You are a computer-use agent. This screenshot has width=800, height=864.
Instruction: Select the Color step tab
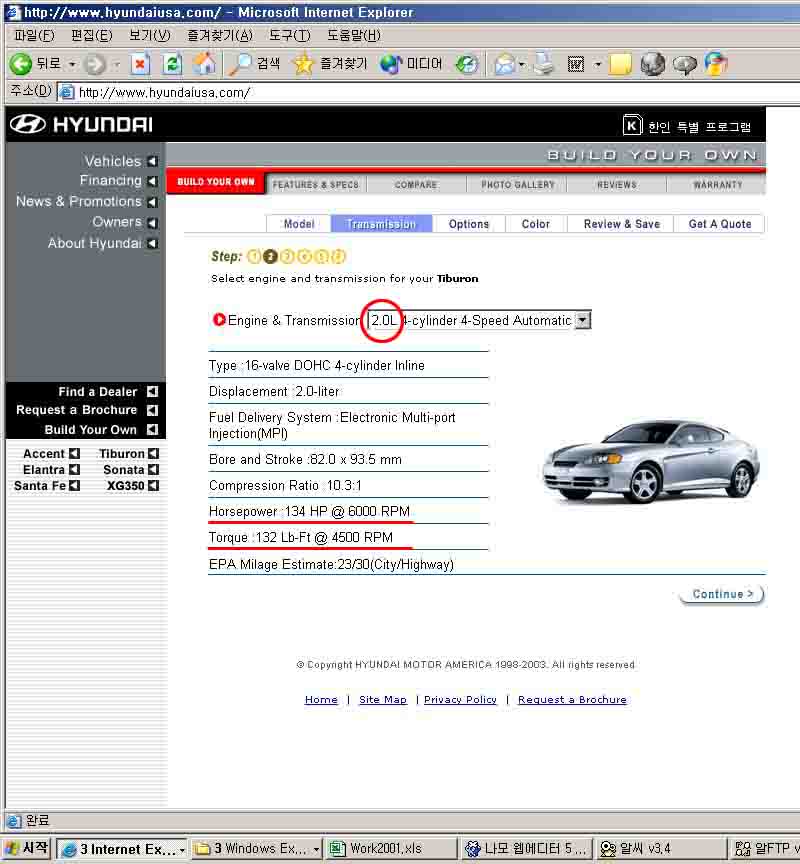(536, 224)
